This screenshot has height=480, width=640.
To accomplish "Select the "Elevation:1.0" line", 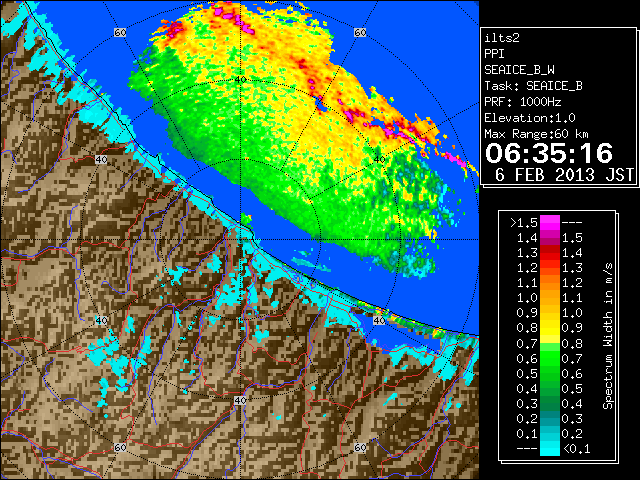I will 530,118.
